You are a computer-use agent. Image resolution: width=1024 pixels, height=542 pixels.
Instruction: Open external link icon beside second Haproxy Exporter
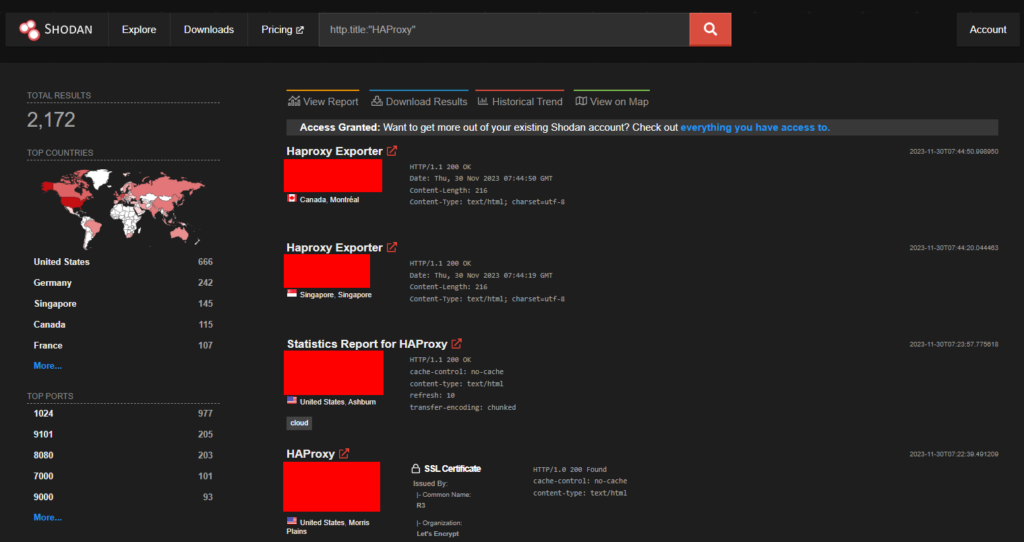click(392, 247)
